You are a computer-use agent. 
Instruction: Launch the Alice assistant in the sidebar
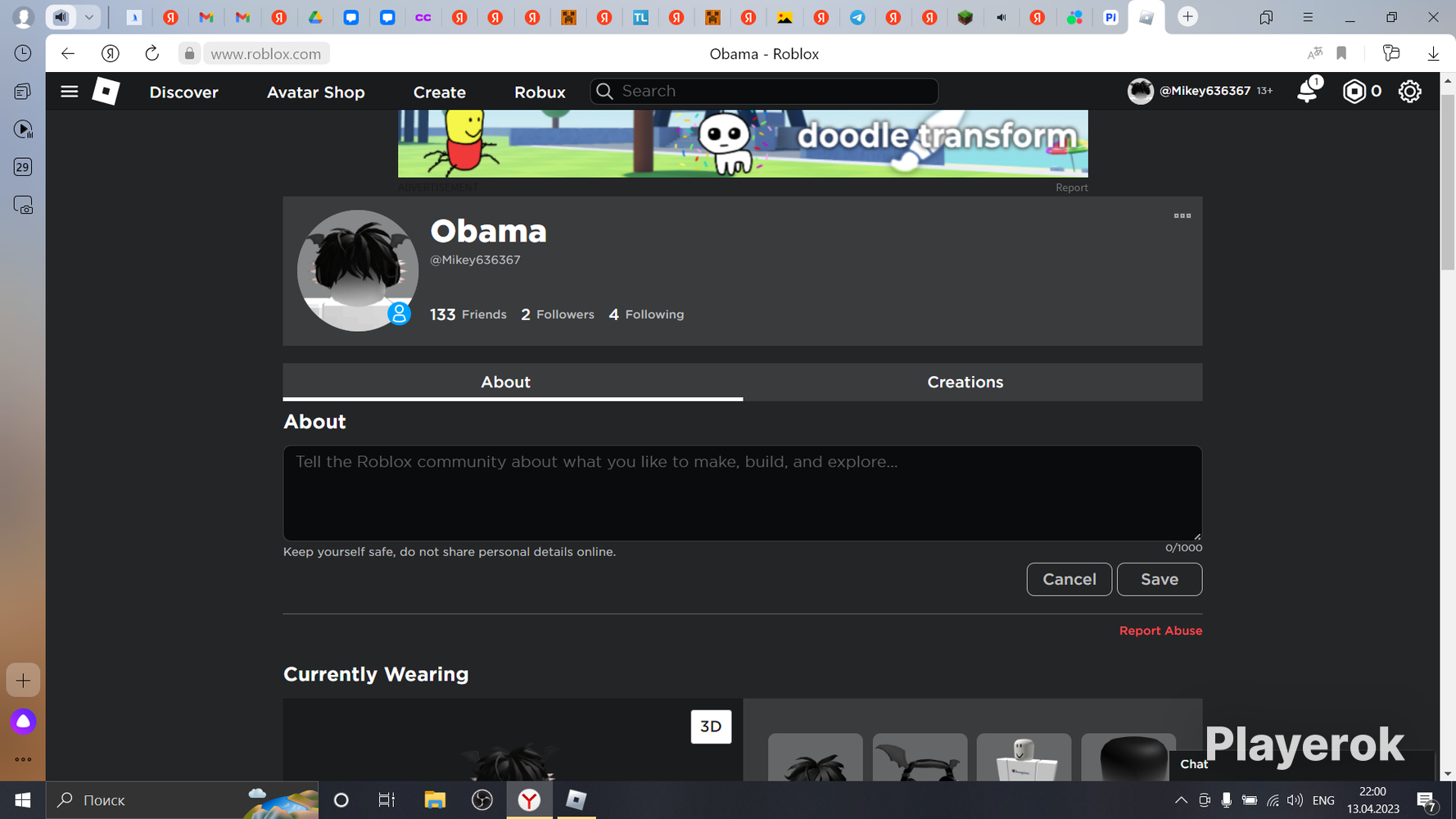click(x=23, y=722)
